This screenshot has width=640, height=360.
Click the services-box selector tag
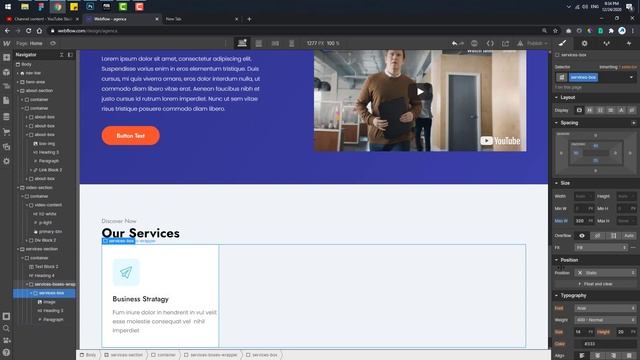click(x=583, y=77)
